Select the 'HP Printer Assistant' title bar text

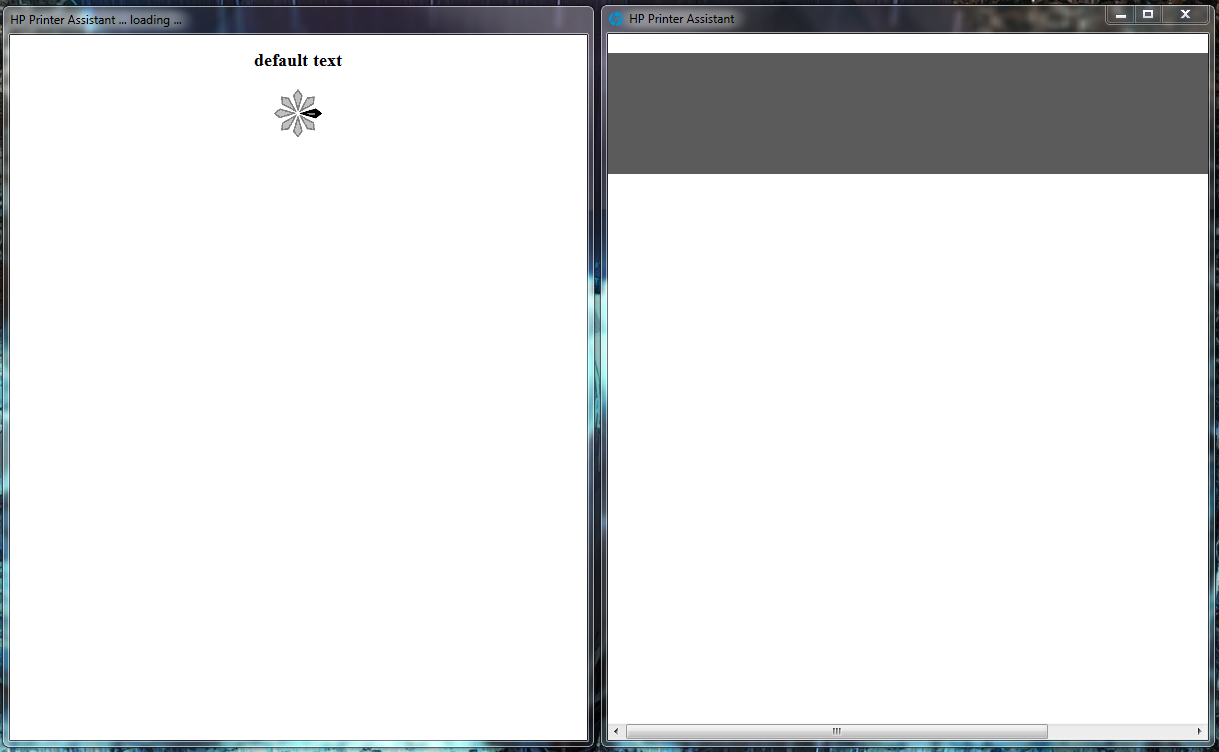[680, 18]
